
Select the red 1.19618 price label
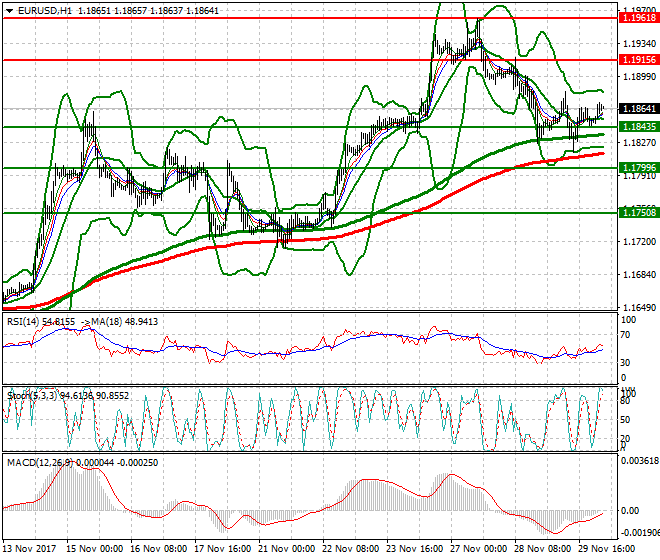tap(639, 18)
